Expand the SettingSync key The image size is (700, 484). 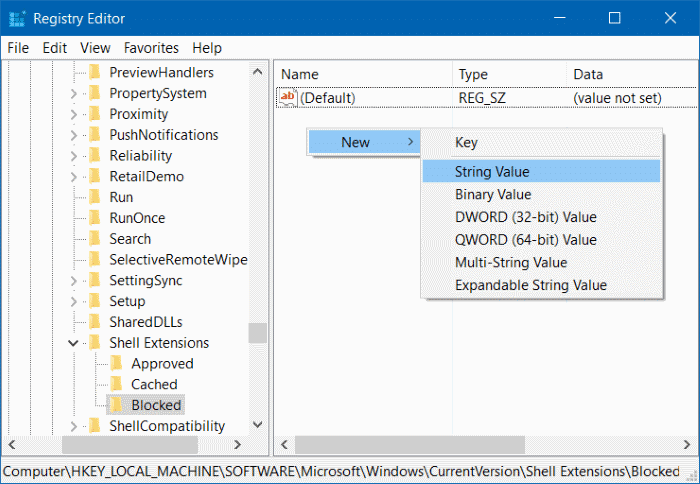coord(74,280)
